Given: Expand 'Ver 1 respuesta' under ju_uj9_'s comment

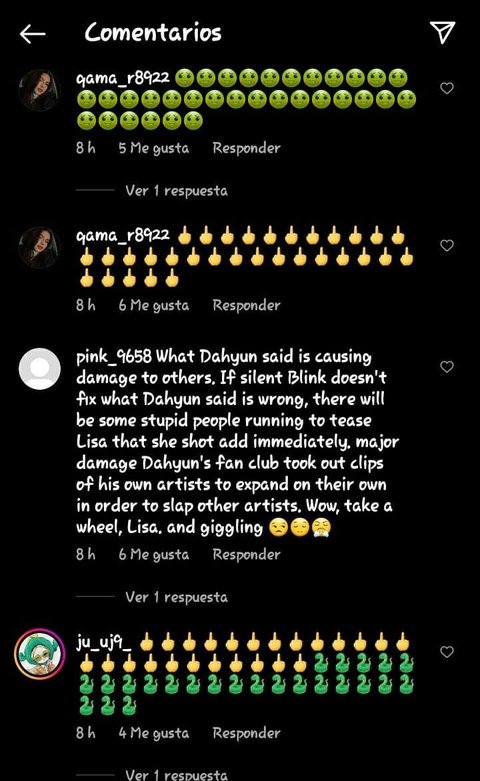Looking at the screenshot, I should click(x=176, y=774).
